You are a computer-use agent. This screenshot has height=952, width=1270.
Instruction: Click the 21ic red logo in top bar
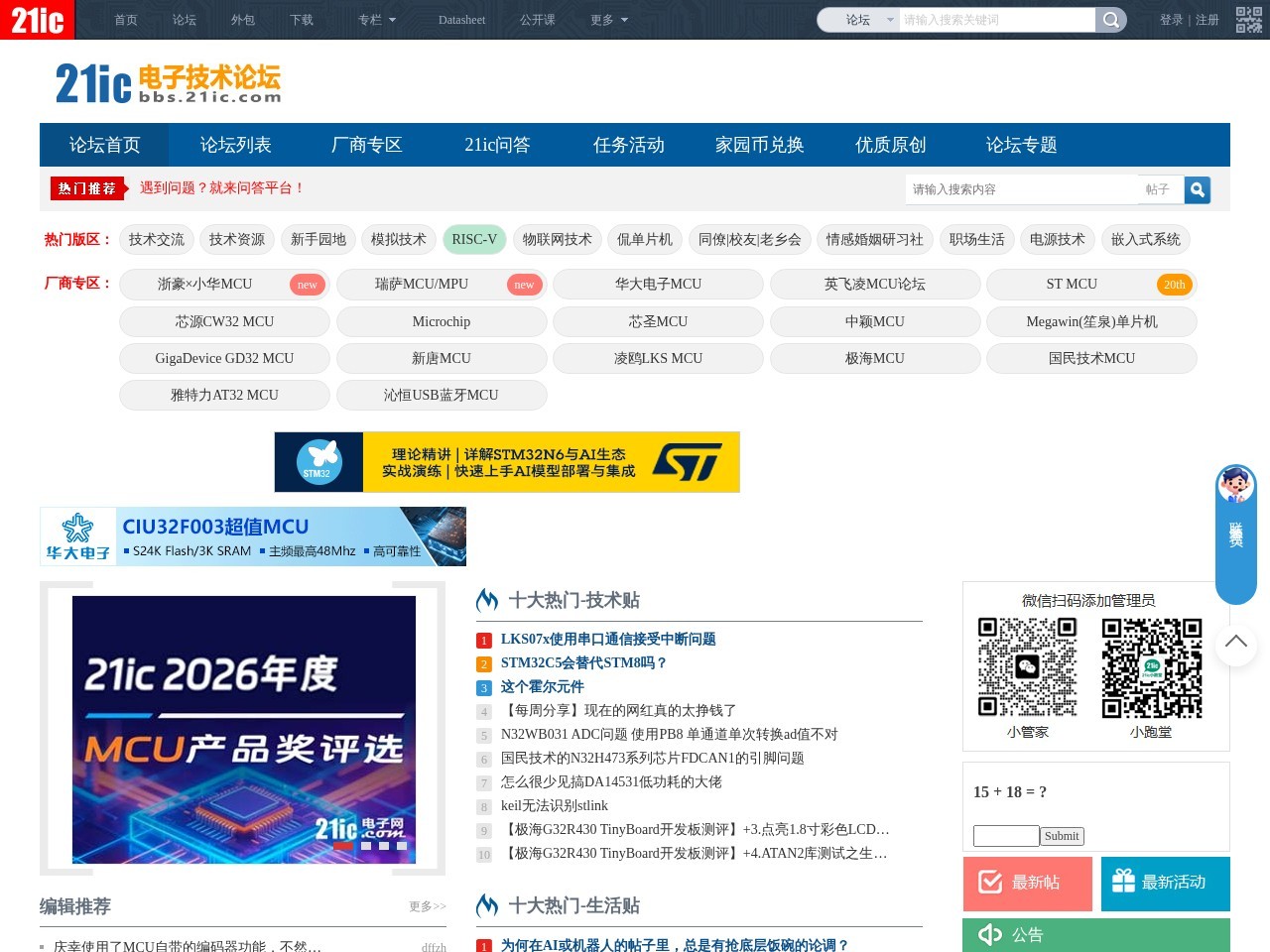coord(37,19)
